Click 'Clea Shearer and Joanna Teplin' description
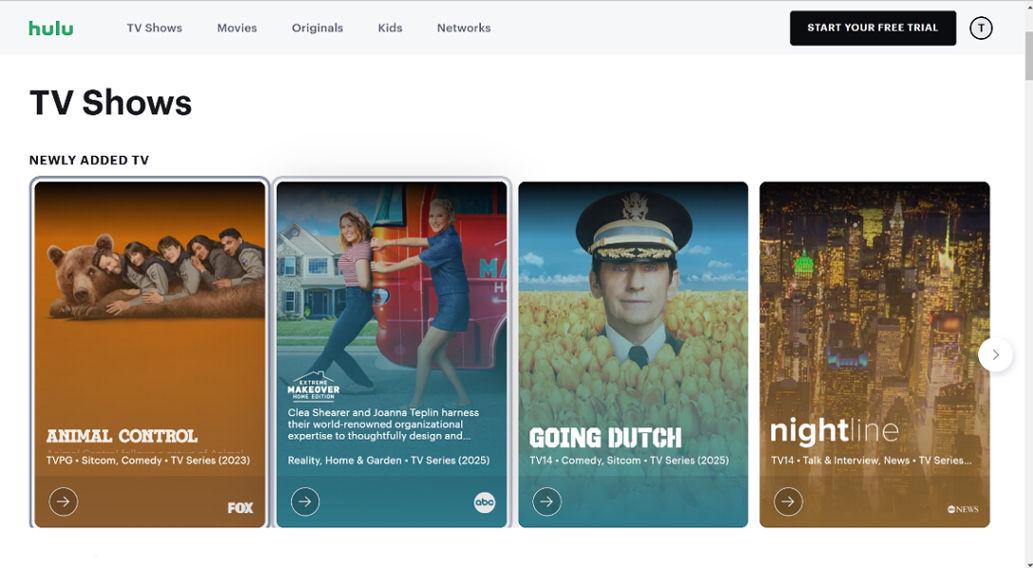This screenshot has width=1033, height=568. point(383,424)
